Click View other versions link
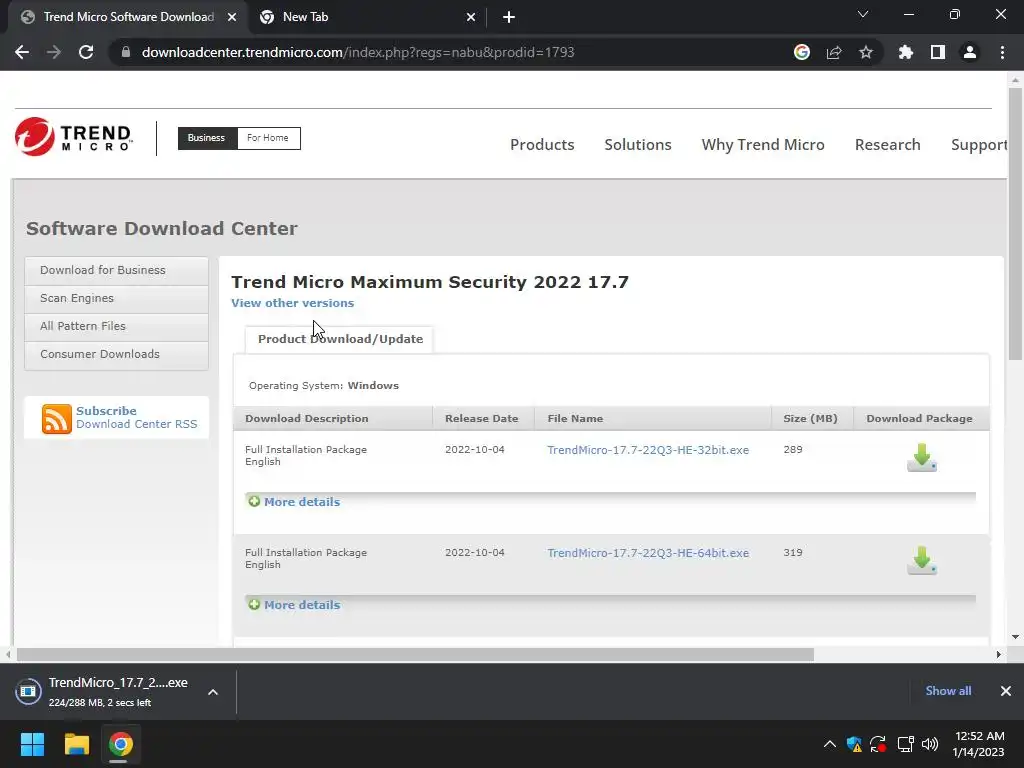The height and width of the screenshot is (768, 1024). [x=293, y=303]
